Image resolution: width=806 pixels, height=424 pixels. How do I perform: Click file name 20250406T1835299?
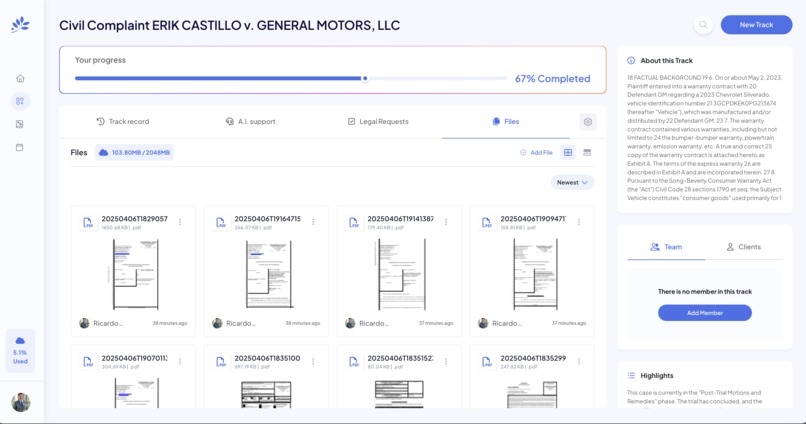click(533, 358)
